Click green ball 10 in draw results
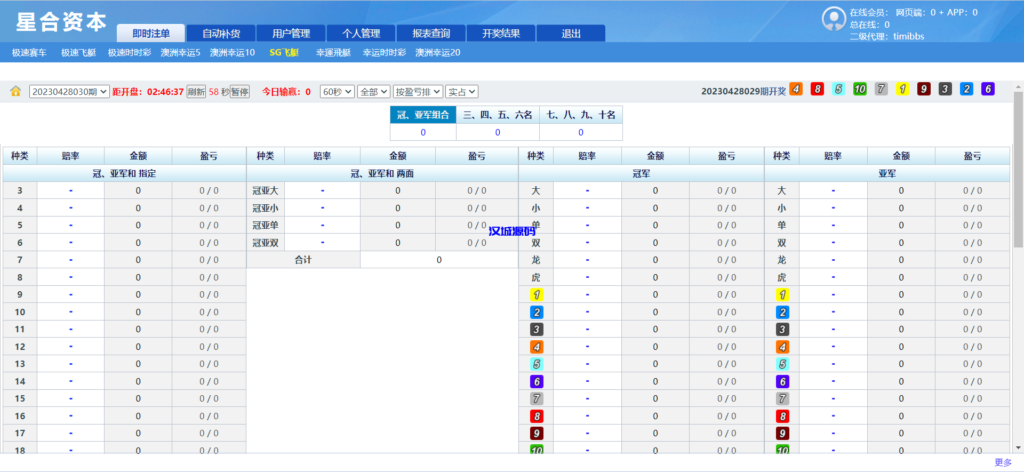1024x472 pixels. tap(860, 89)
